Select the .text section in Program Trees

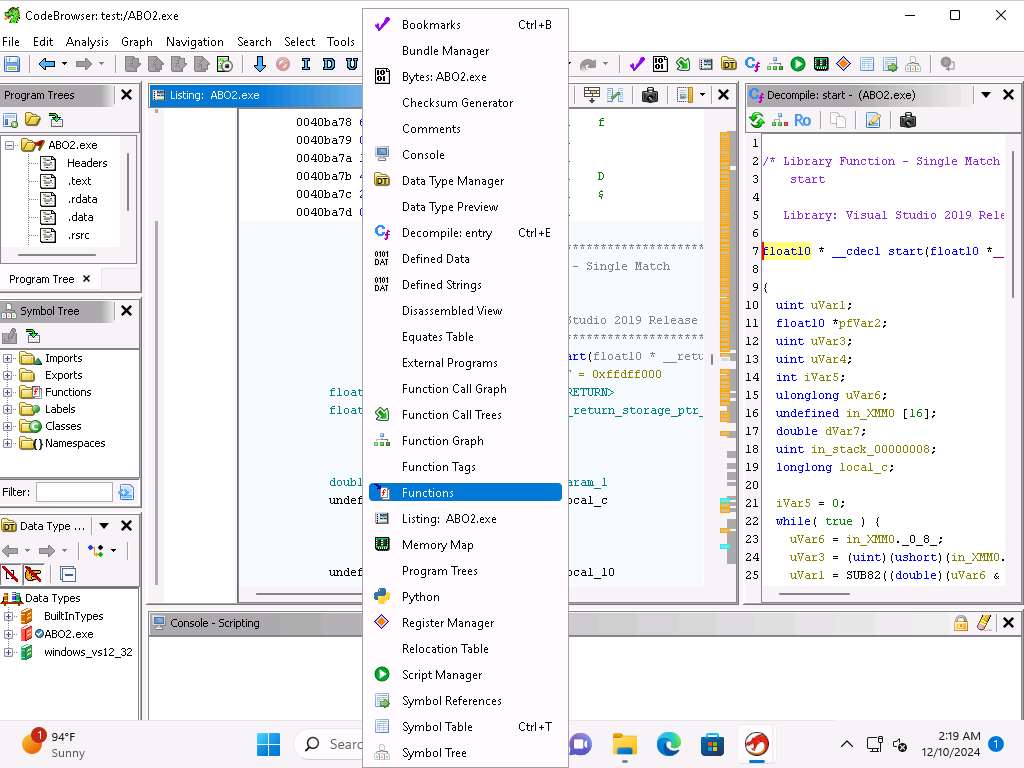(79, 181)
